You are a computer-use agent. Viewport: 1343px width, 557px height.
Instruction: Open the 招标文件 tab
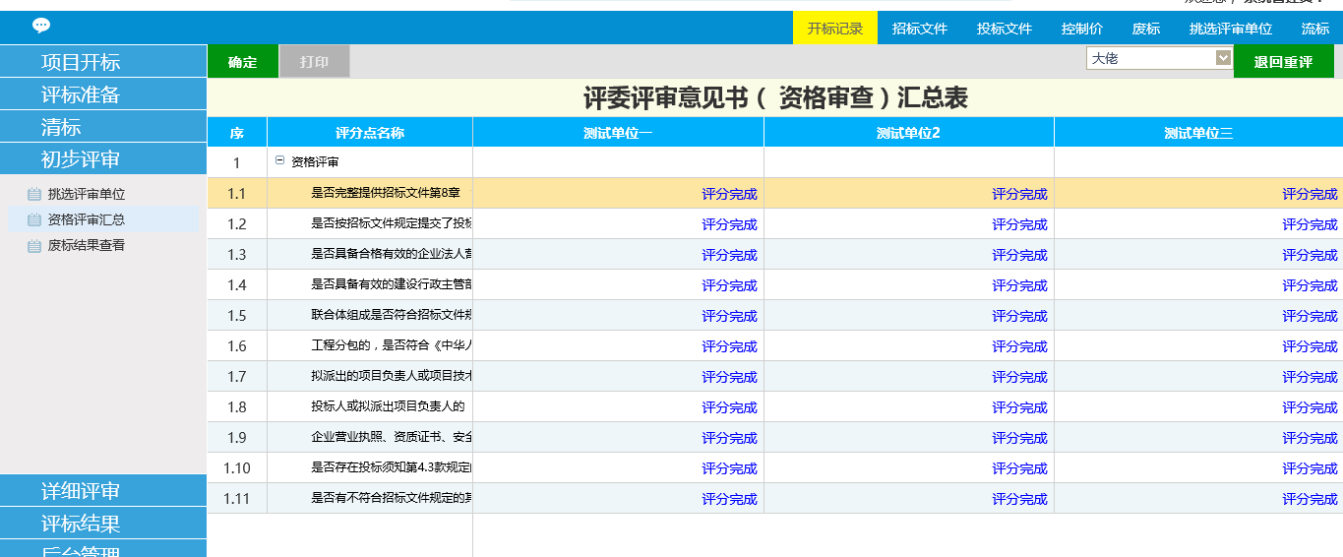pyautogui.click(x=919, y=29)
